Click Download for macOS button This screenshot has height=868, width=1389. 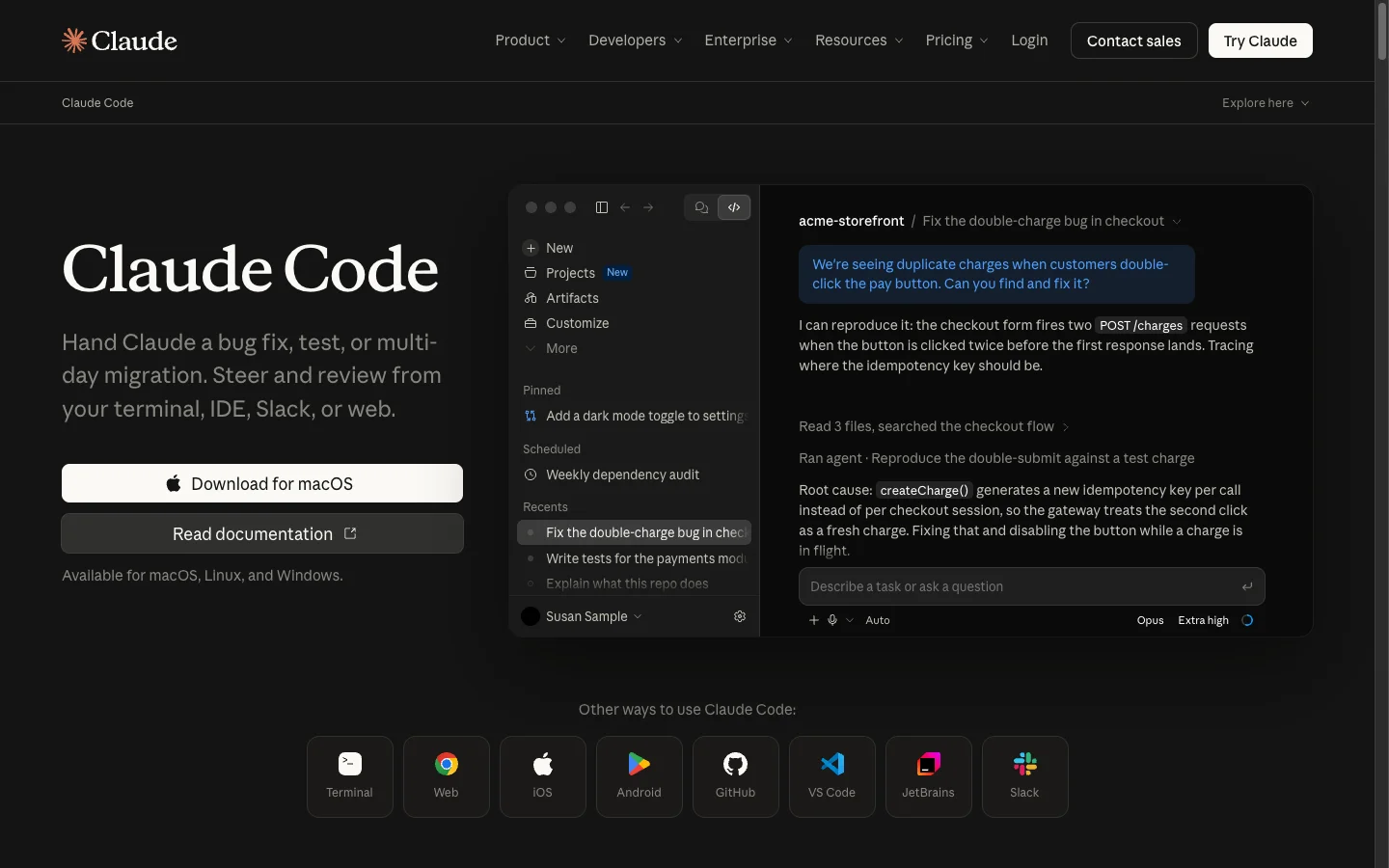pos(262,483)
